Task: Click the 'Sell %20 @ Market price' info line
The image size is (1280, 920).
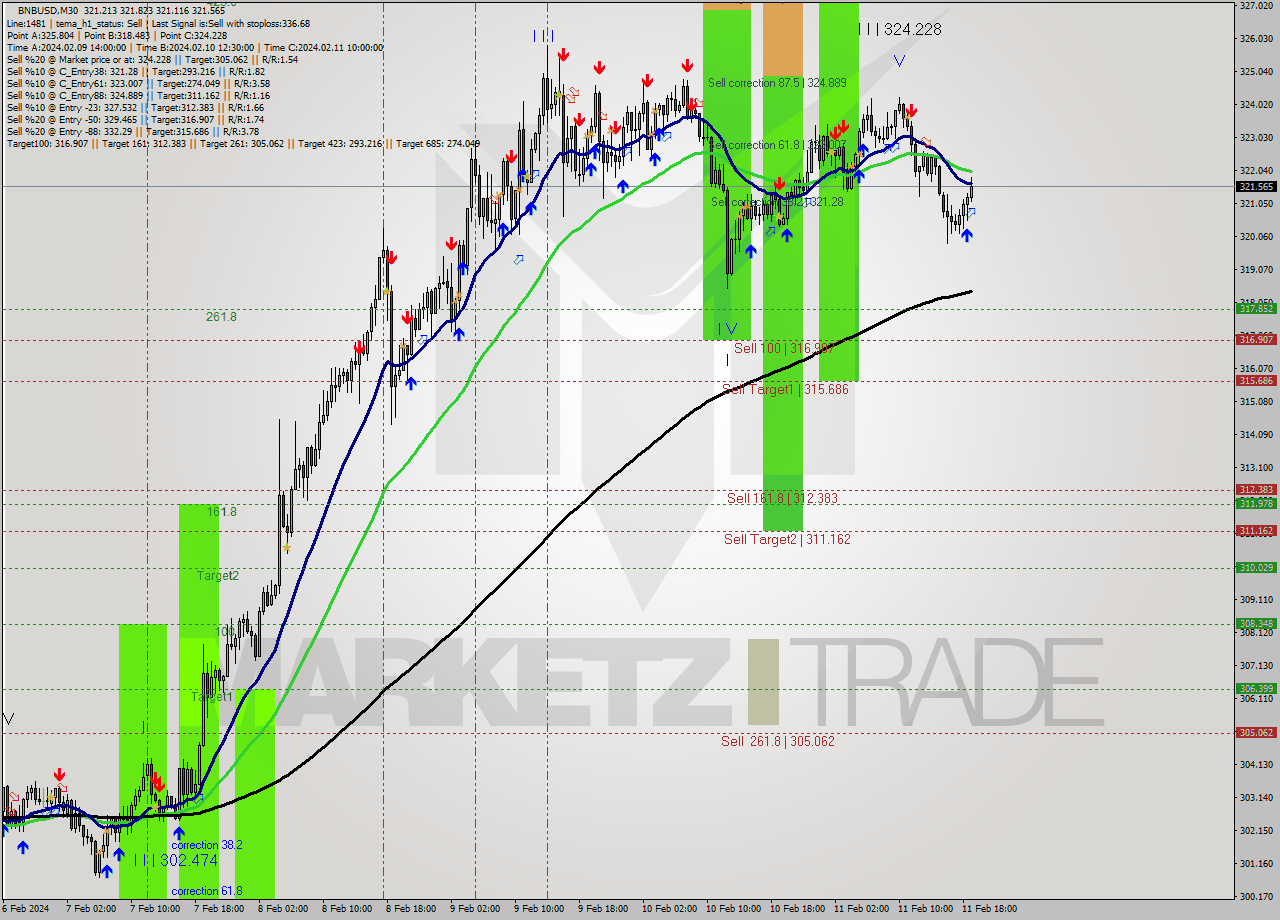Action: [152, 59]
